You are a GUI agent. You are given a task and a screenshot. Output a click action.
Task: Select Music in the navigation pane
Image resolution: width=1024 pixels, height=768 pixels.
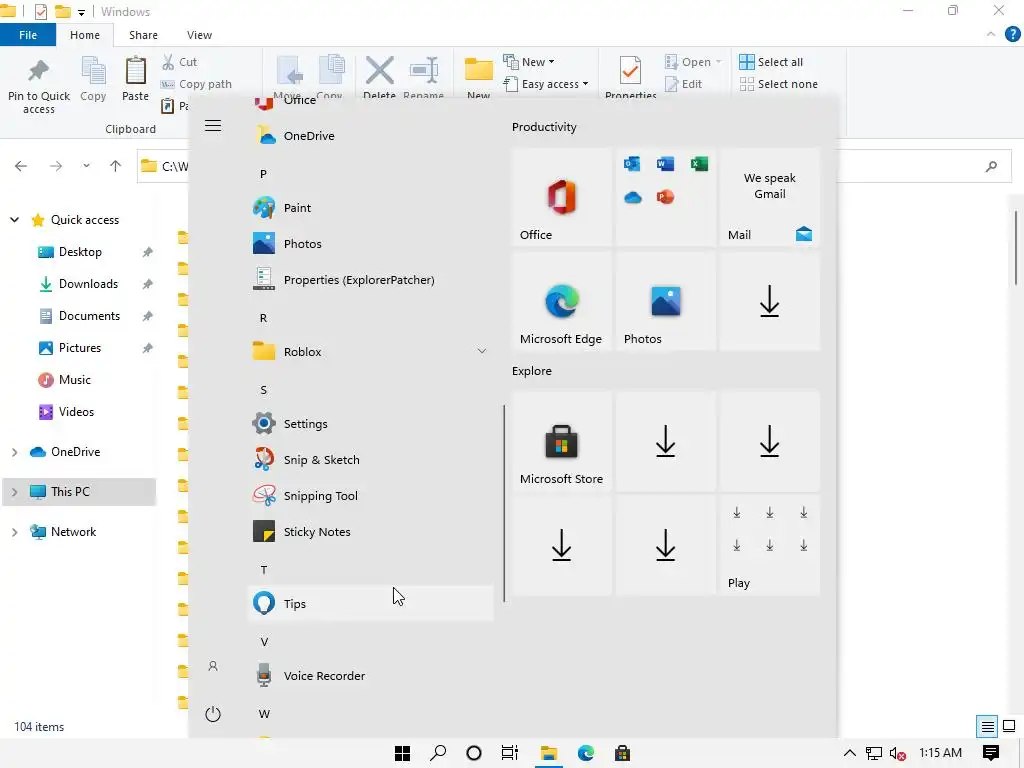click(74, 380)
